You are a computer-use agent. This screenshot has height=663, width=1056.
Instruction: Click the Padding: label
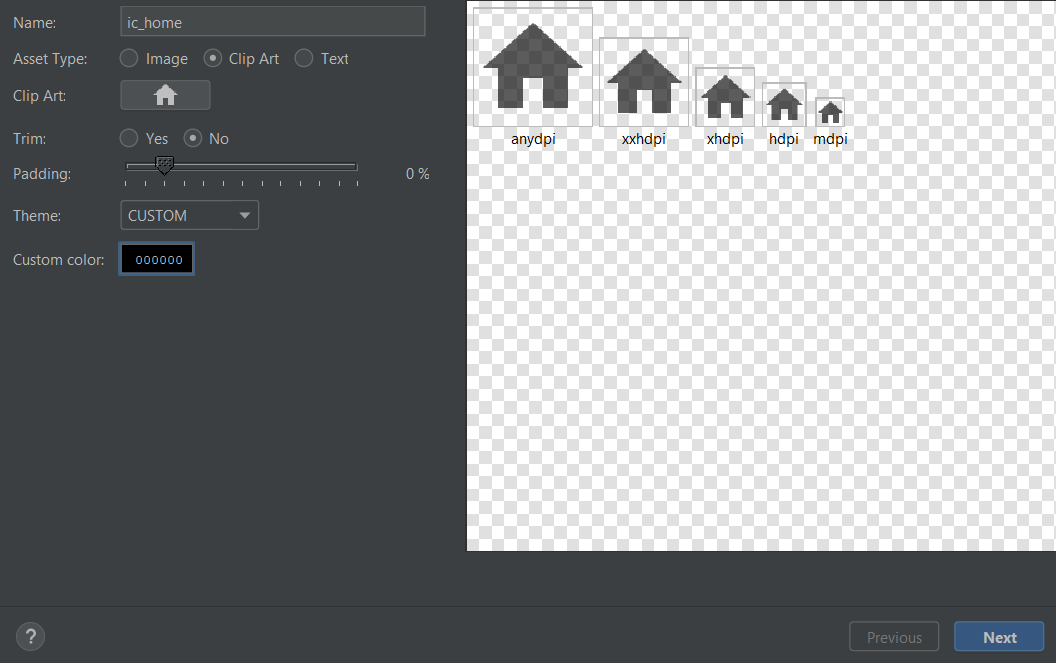42,174
